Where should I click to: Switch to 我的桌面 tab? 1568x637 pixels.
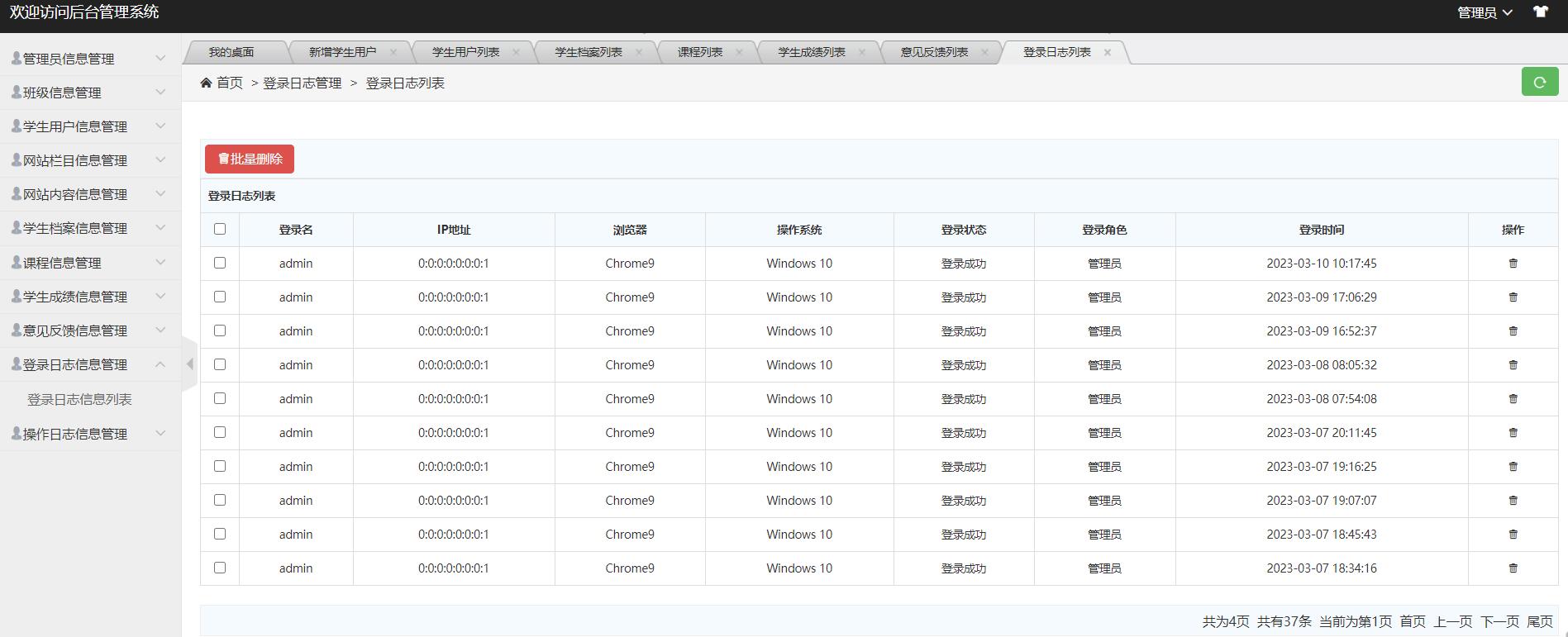pyautogui.click(x=231, y=52)
